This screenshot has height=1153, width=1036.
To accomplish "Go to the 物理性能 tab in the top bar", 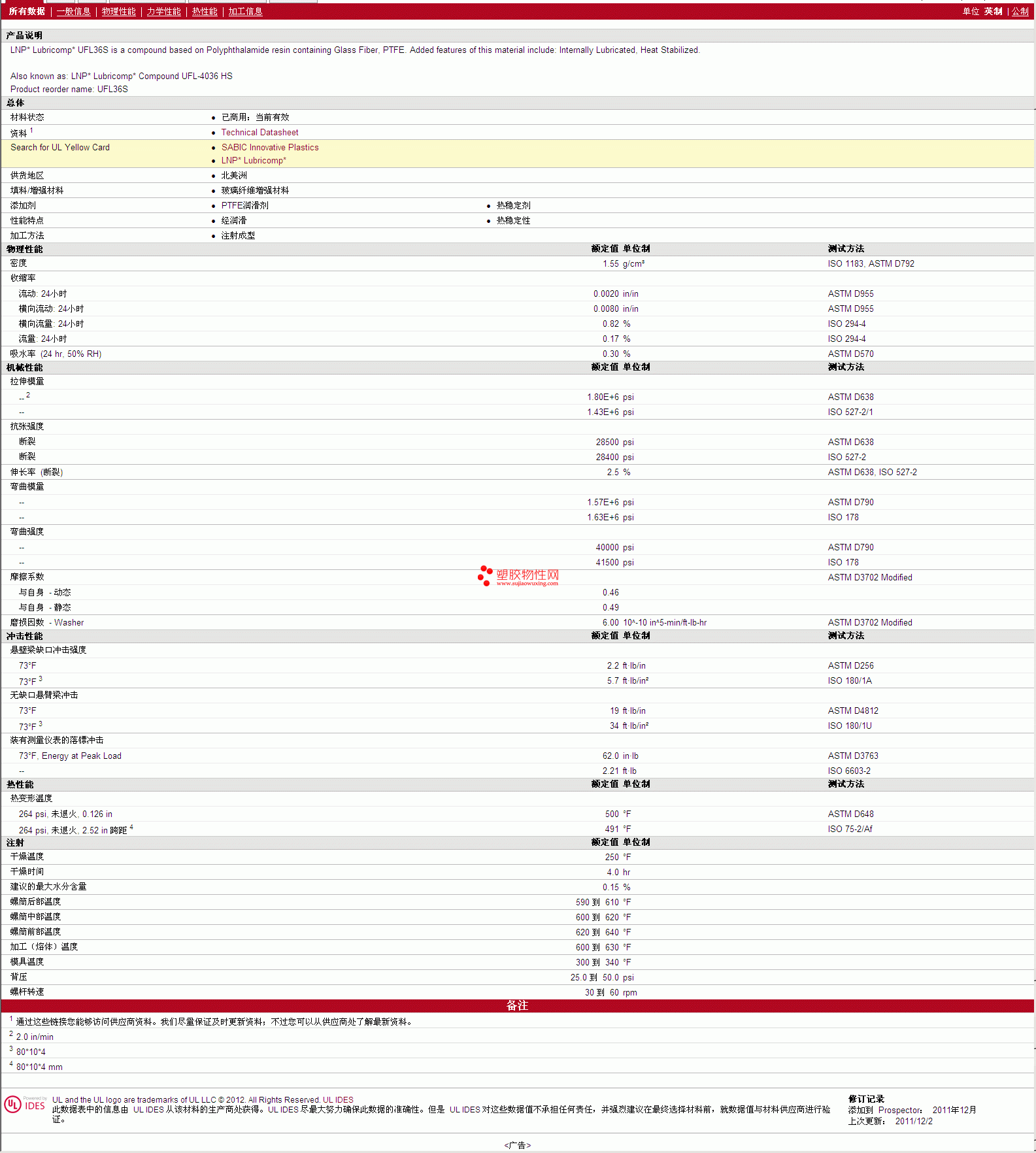I will click(118, 12).
